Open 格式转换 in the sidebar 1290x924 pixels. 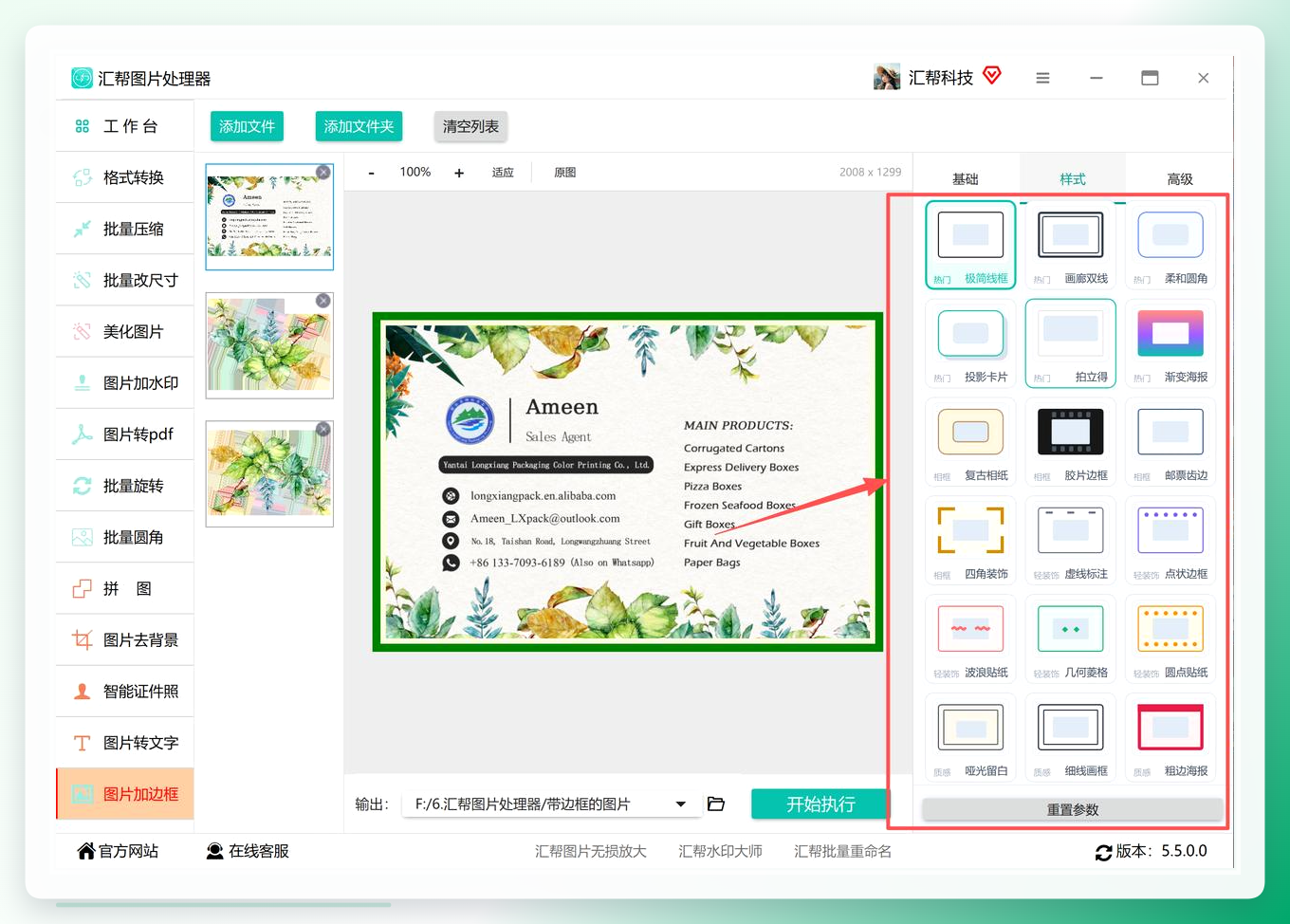[125, 177]
